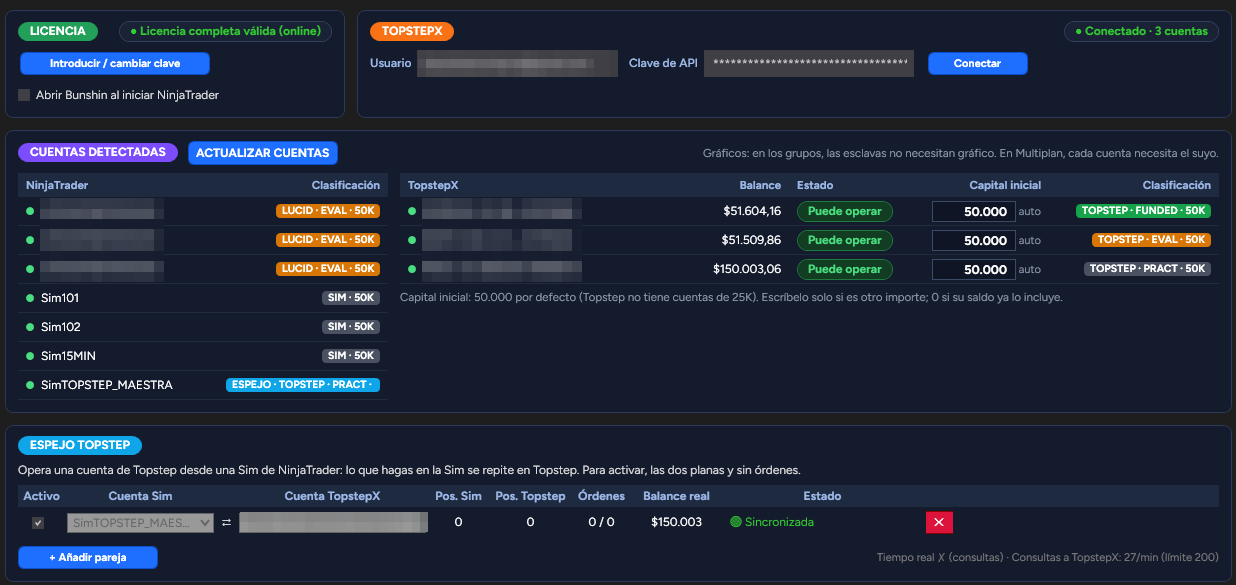Edit Capital inicial for the $51.604,16 account
The image size is (1236, 585).
click(x=973, y=211)
